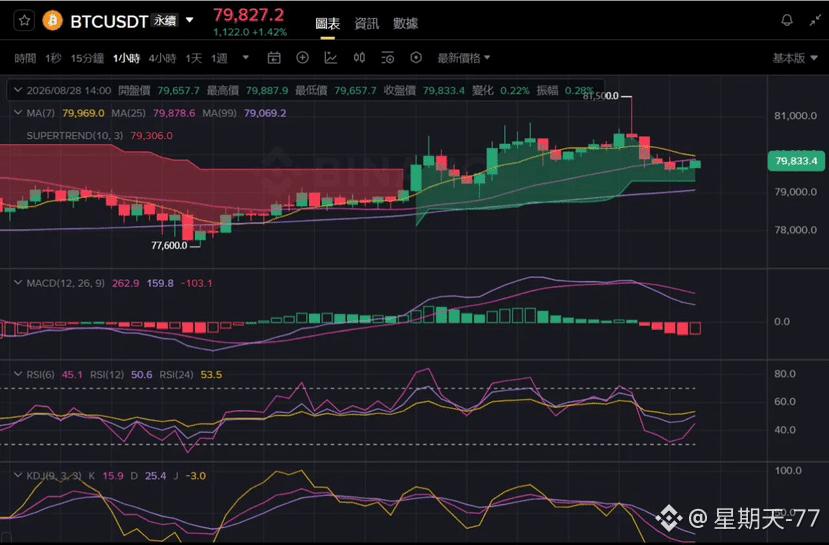Collapse the MACD panel chevron

[18, 283]
